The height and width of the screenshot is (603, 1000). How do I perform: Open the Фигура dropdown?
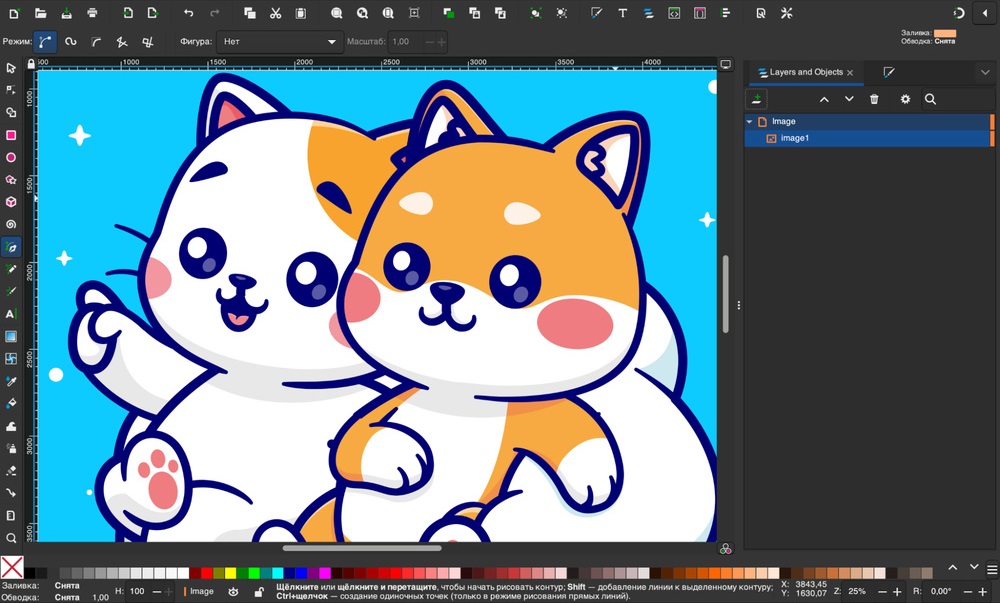[x=280, y=41]
